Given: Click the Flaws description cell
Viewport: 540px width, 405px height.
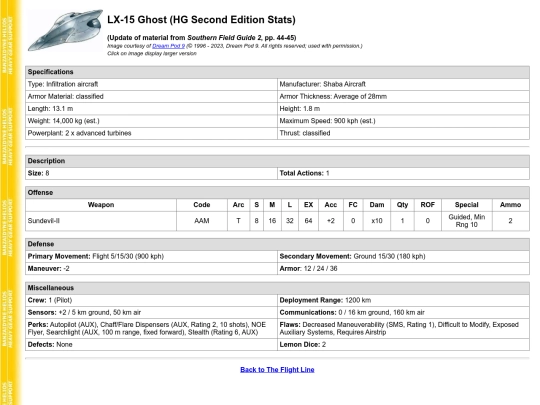Looking at the screenshot, I should coord(403,329).
